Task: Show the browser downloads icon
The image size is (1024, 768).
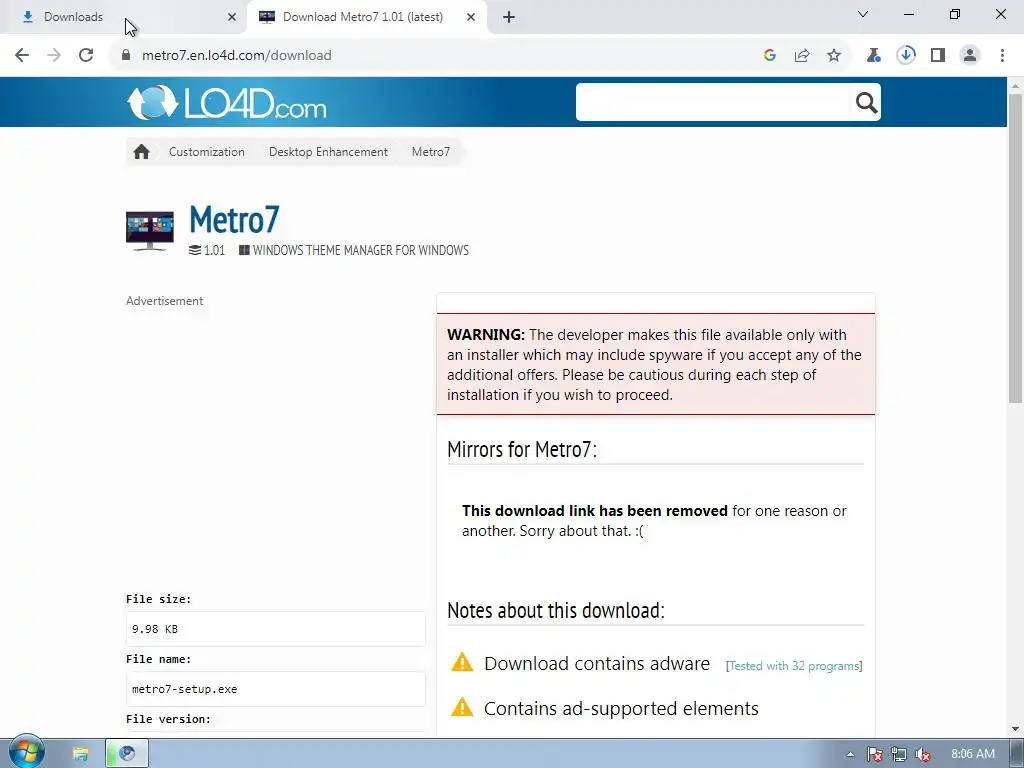Action: 906,56
